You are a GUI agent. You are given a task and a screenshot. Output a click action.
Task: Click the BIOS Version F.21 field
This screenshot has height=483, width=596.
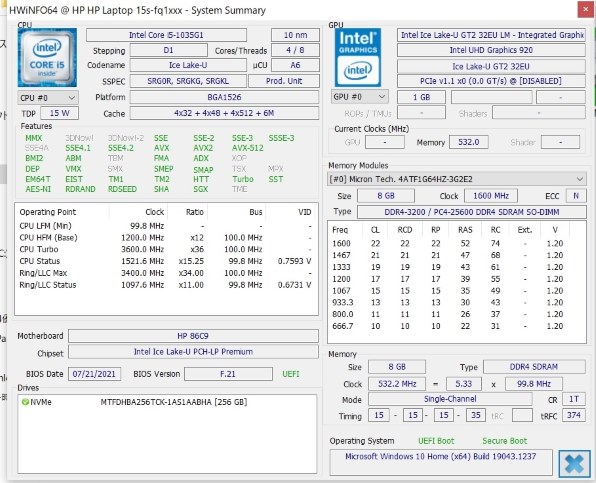click(228, 374)
